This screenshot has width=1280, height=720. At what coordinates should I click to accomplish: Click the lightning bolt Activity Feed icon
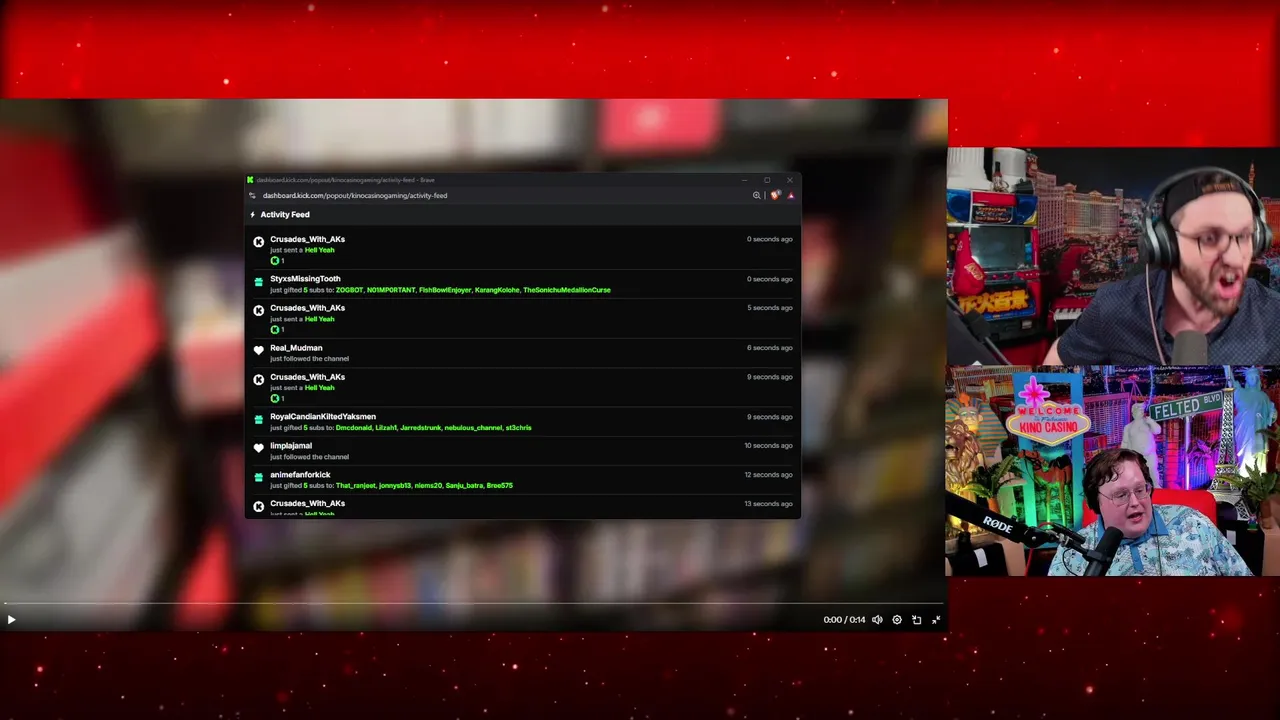click(x=252, y=215)
